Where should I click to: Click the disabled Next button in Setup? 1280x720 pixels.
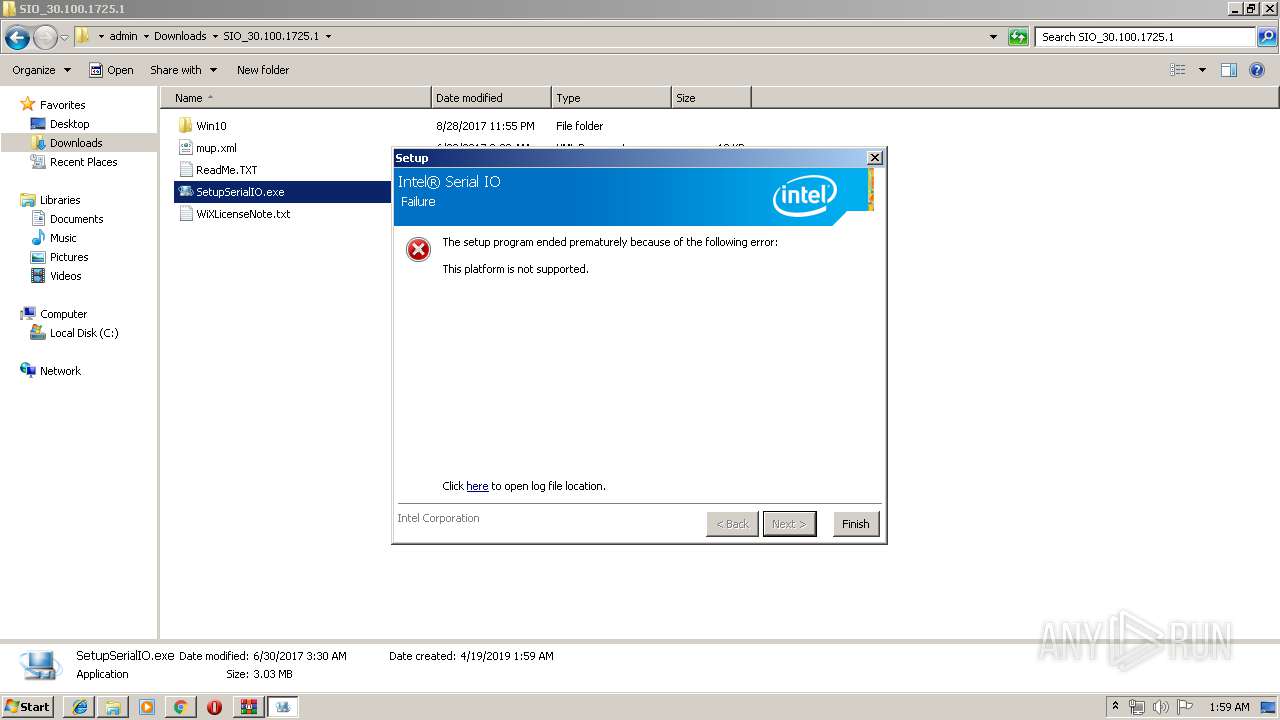(789, 524)
